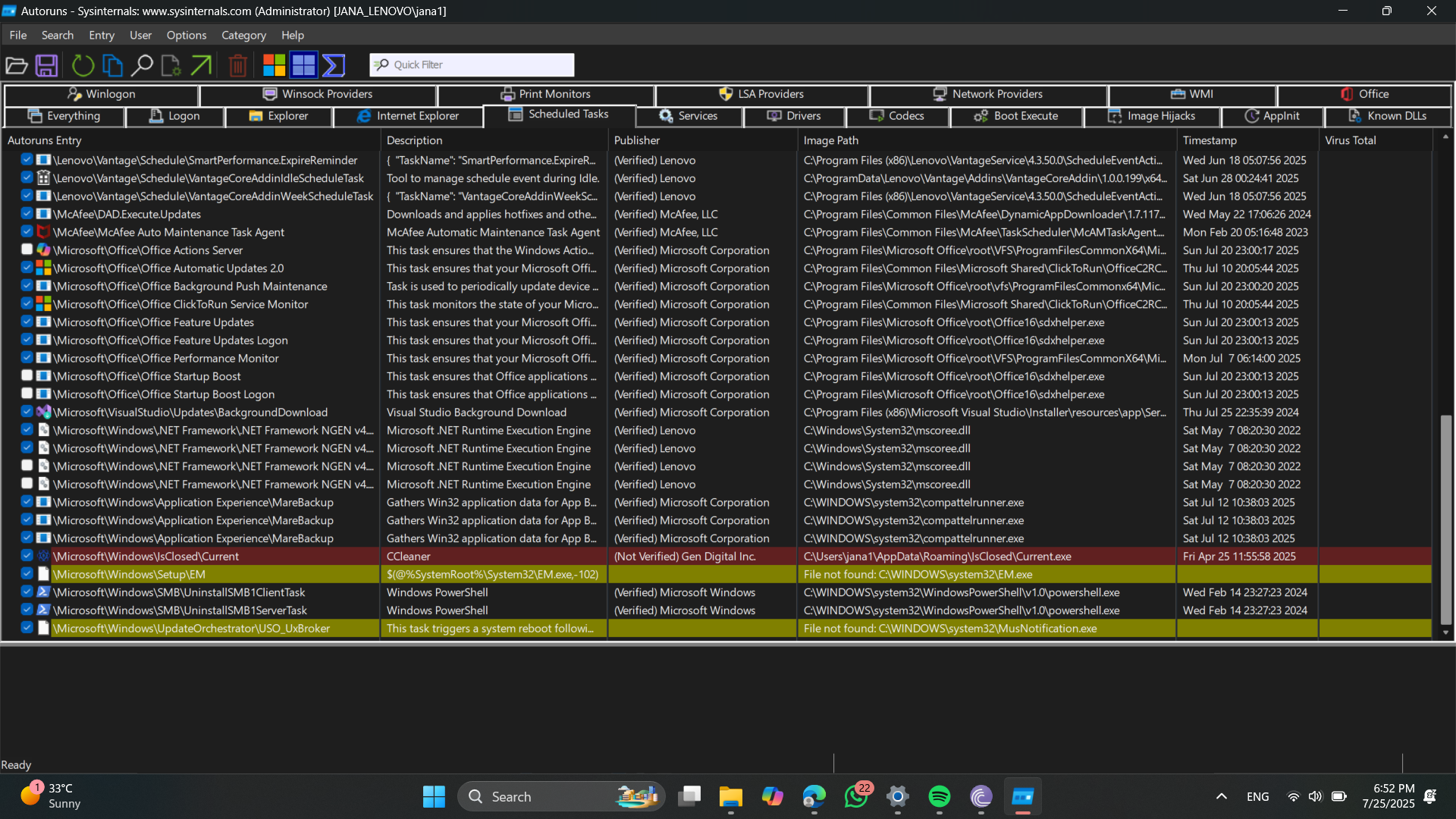Click the notification bell icon

[x=1430, y=796]
